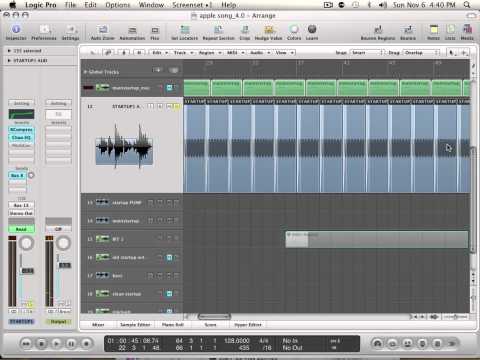Click the track icon of track 13
Screen dimensions: 480x360
(102, 202)
